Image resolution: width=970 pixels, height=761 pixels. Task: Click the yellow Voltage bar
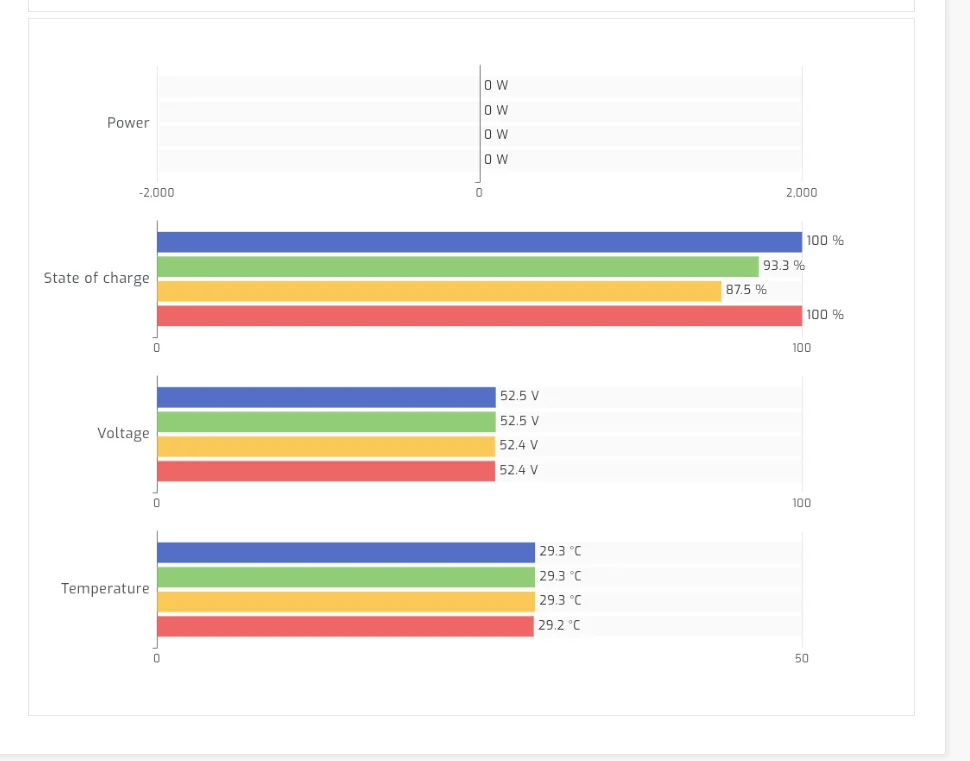pos(326,446)
